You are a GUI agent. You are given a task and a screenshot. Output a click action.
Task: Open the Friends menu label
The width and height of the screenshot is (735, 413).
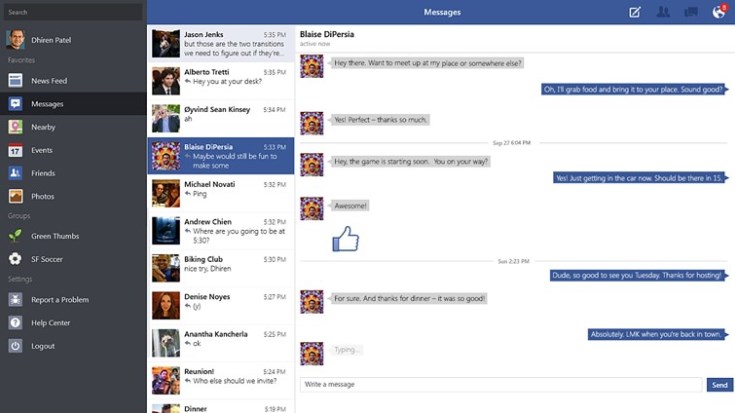(x=43, y=173)
